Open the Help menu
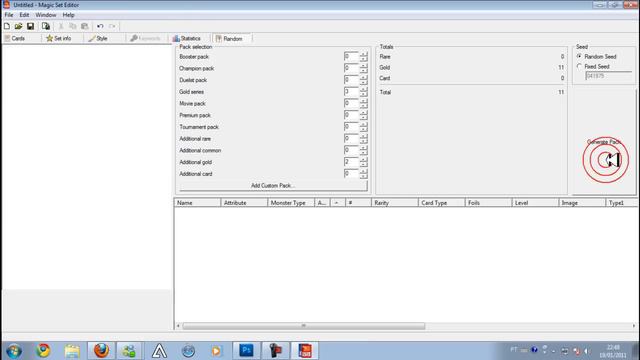 point(68,15)
